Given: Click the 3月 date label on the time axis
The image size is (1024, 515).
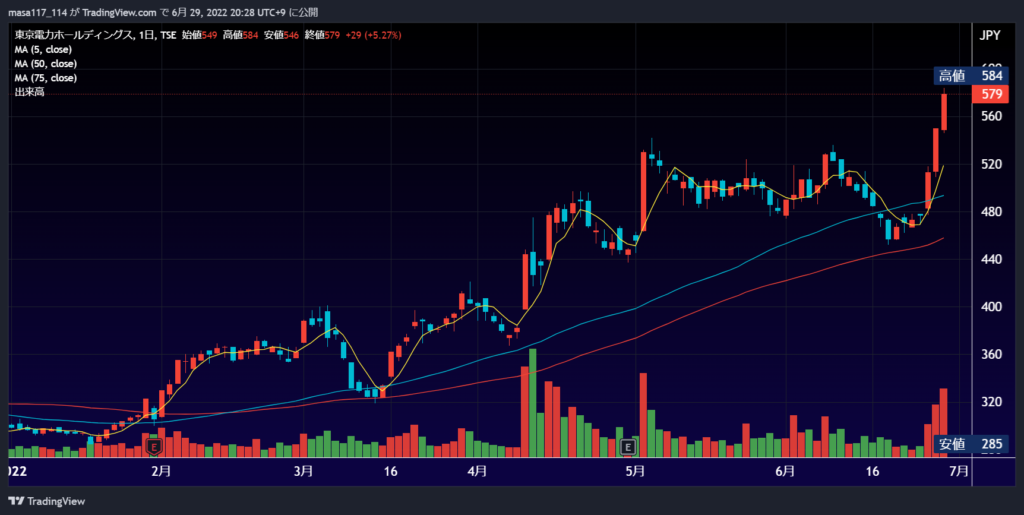Looking at the screenshot, I should click(303, 471).
